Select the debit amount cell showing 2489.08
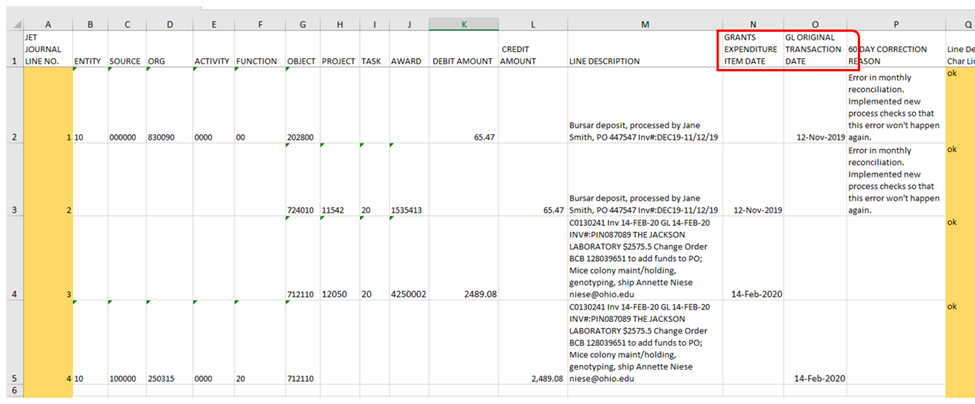The width and height of the screenshot is (975, 404). tap(463, 295)
